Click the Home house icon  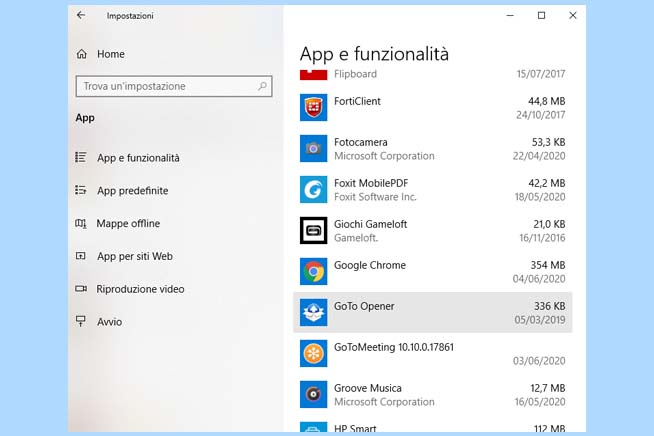point(82,54)
